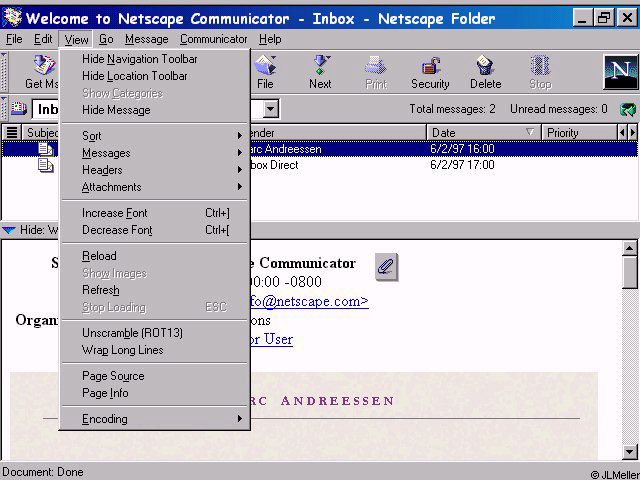Click the Get Msg toolbar icon
Screen dimensions: 640x480
pyautogui.click(x=44, y=65)
